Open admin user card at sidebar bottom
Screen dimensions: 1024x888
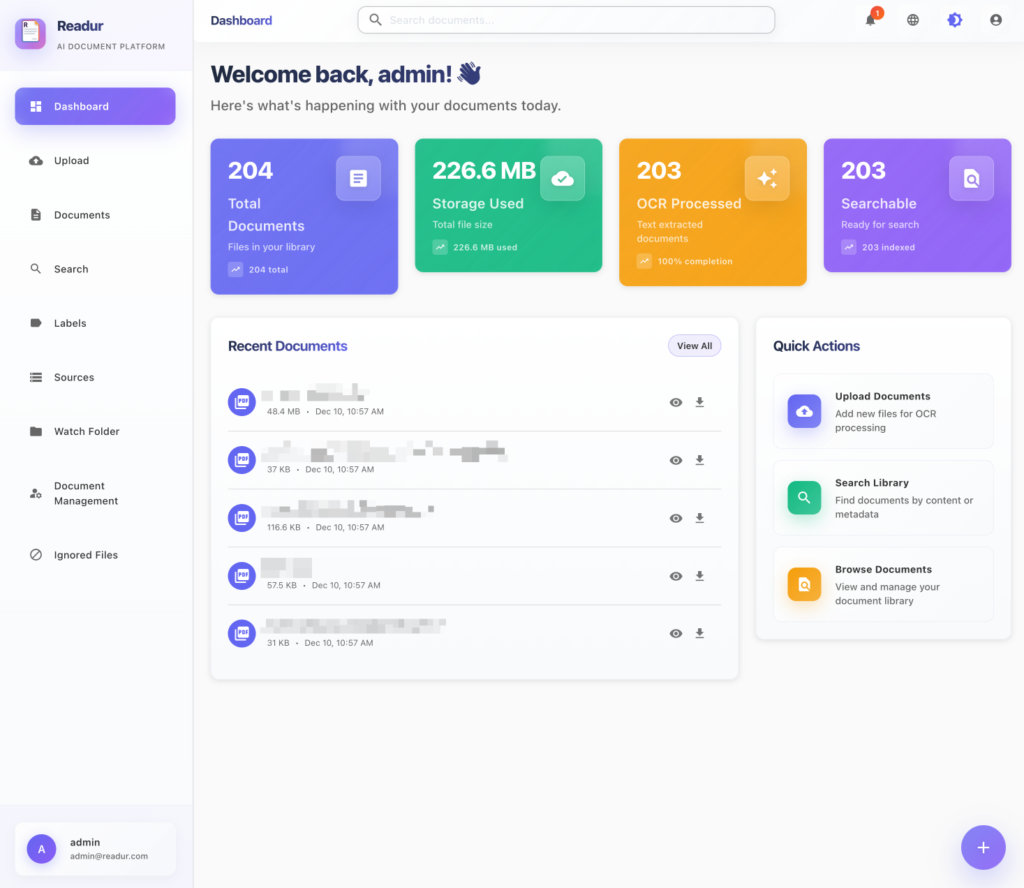coord(95,848)
